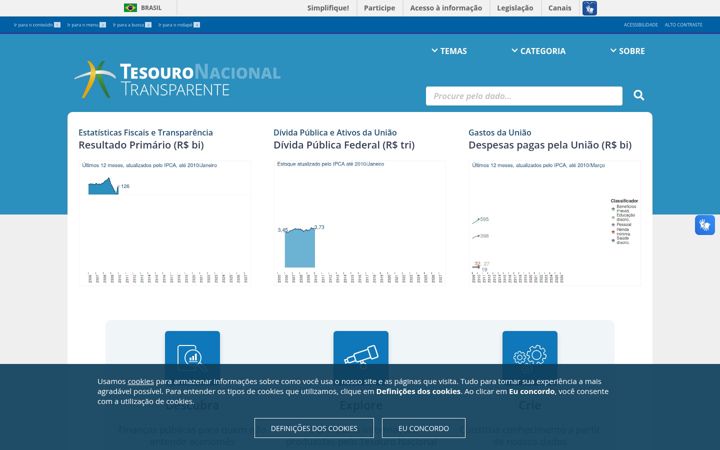Screen dimensions: 720x450
Task: Click the Resultado Primário area chart
Action: (164, 223)
